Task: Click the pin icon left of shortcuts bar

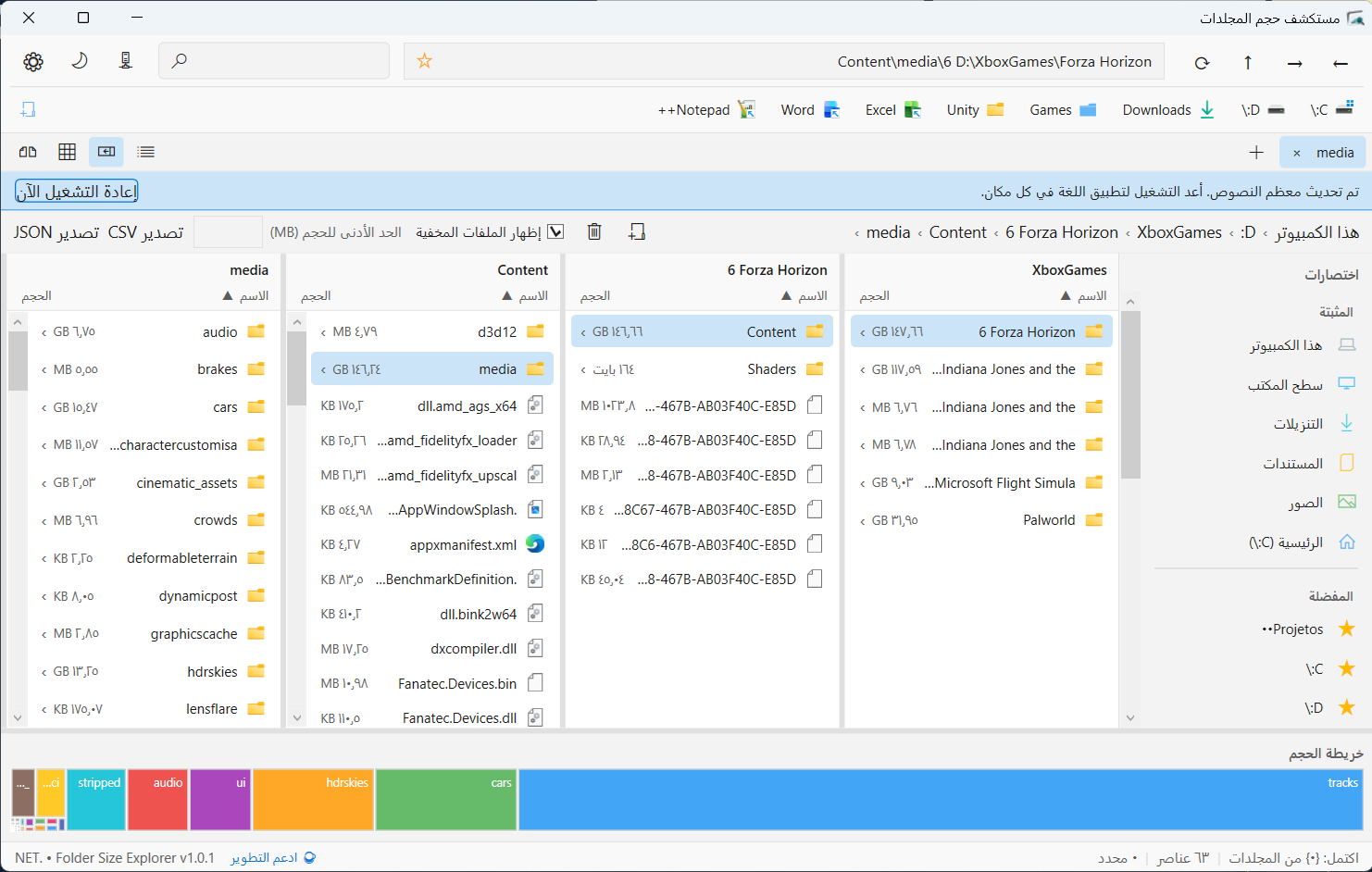Action: pyautogui.click(x=28, y=109)
